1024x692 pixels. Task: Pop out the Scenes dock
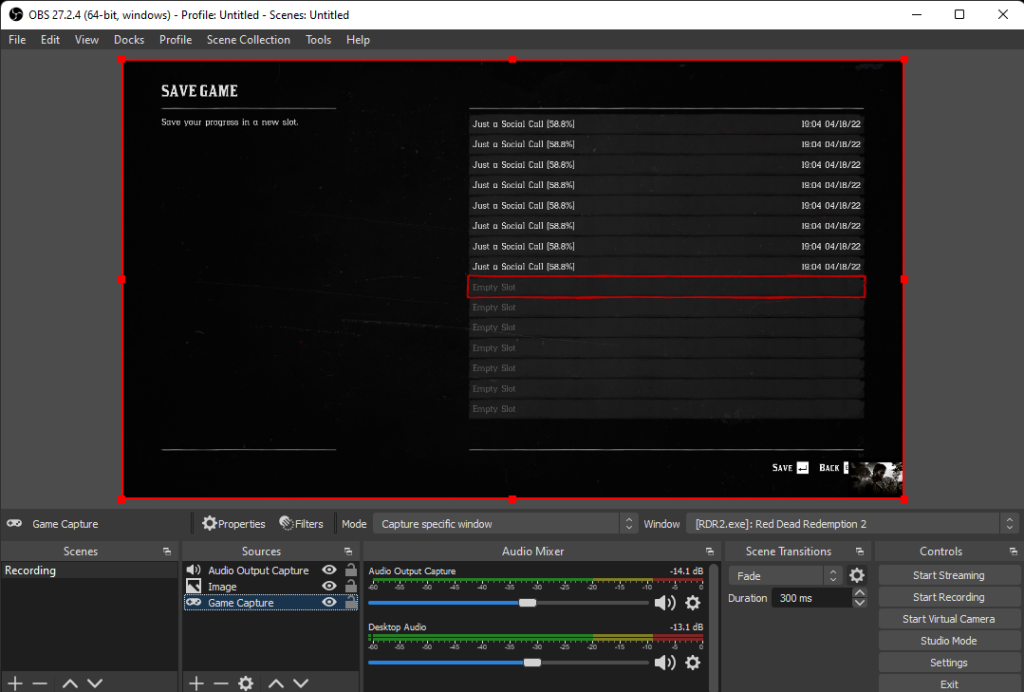pos(167,552)
